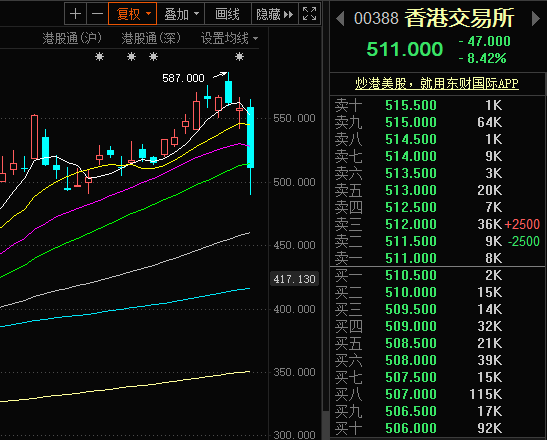Select ask price 515.500 in 卖十 row

[411, 105]
